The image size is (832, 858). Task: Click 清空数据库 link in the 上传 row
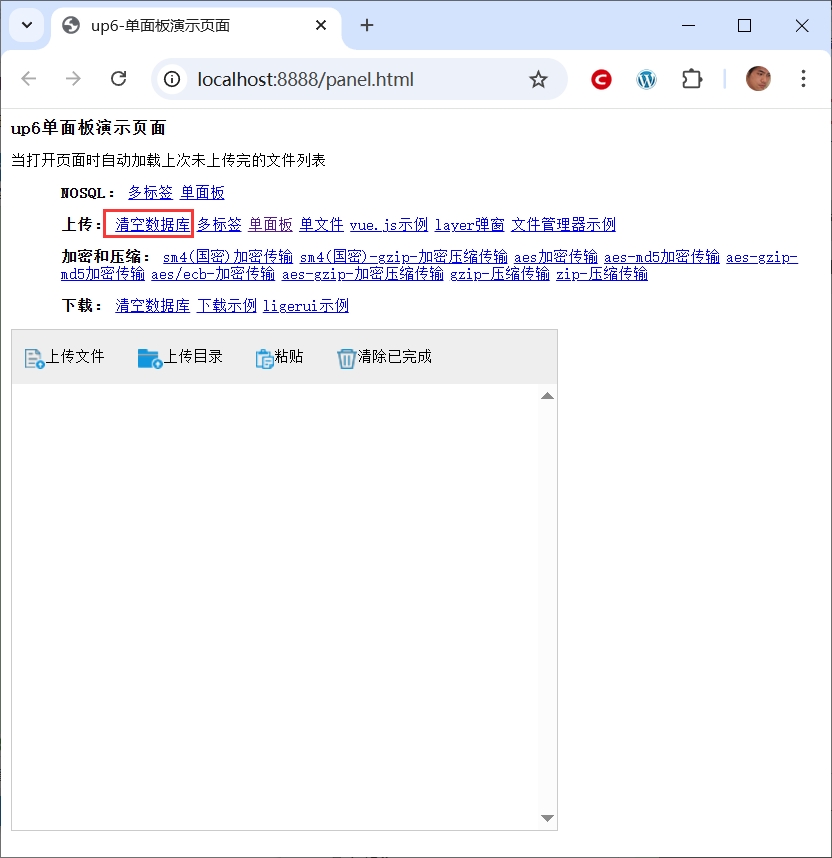point(152,225)
